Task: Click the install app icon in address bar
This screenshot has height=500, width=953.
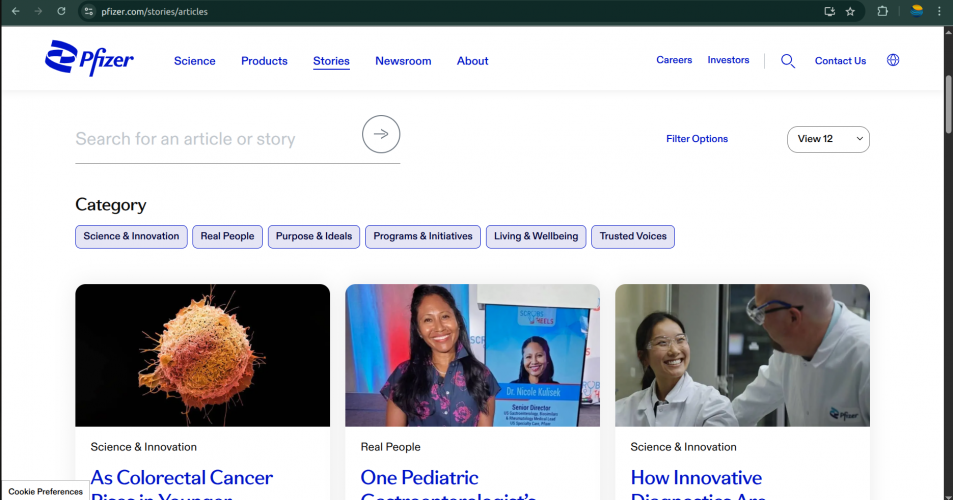Action: 829,12
